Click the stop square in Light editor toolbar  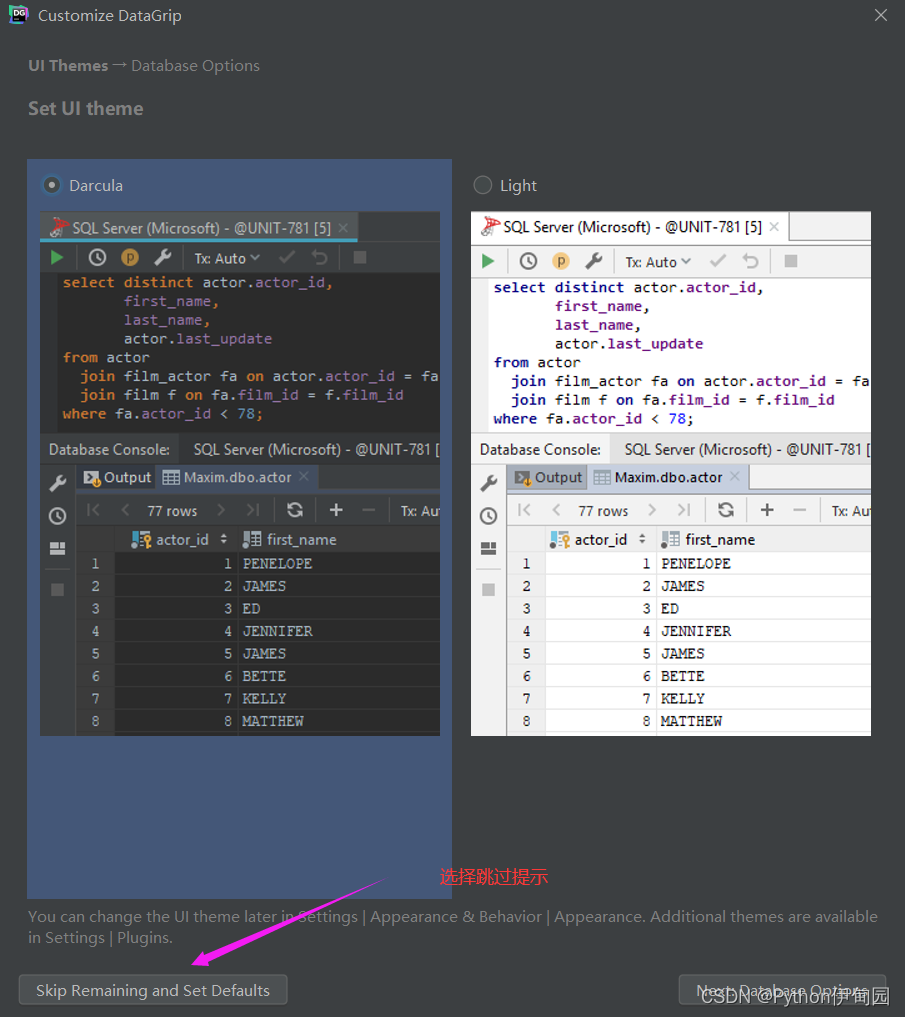tap(791, 261)
